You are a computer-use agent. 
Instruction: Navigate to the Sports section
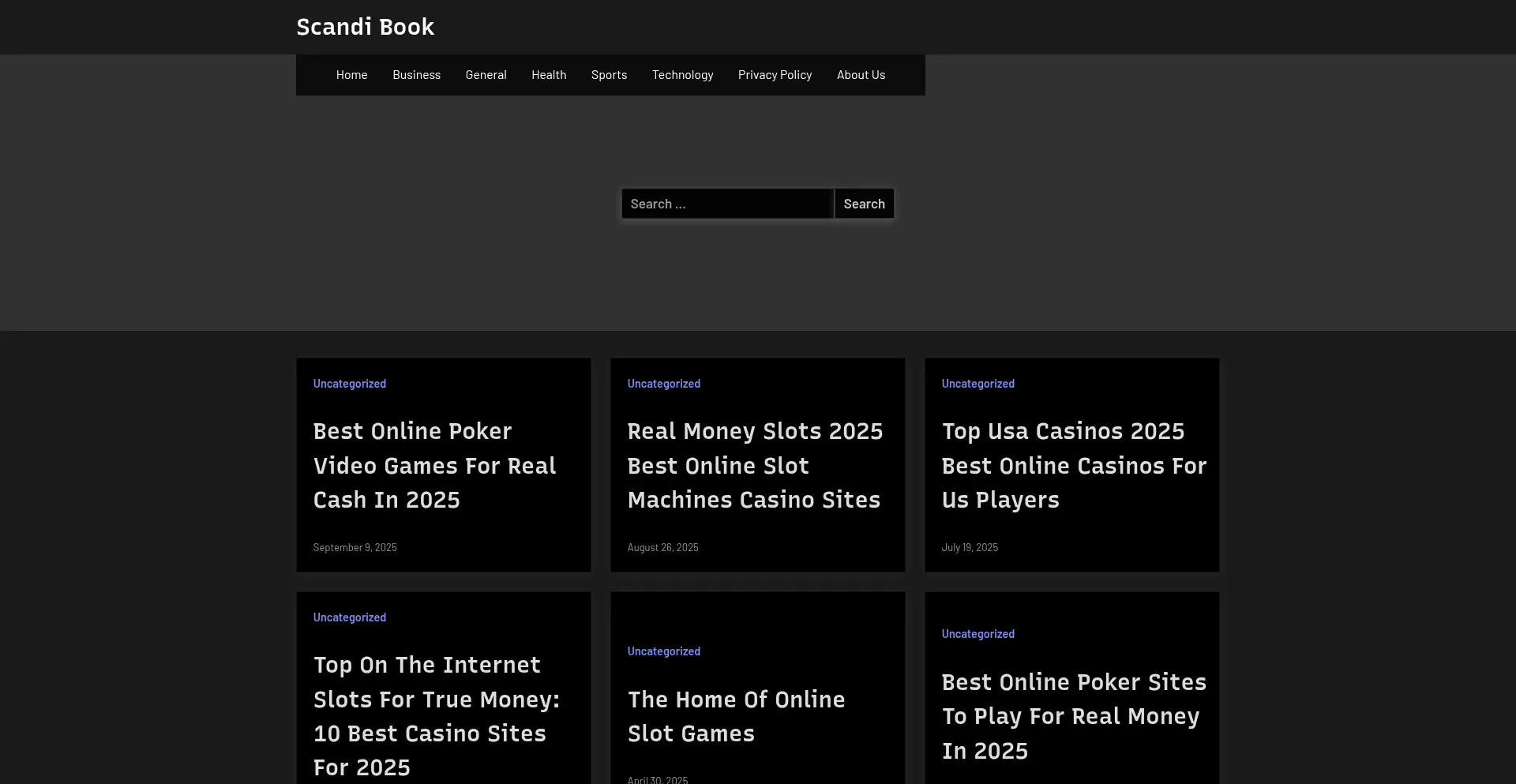pyautogui.click(x=609, y=75)
